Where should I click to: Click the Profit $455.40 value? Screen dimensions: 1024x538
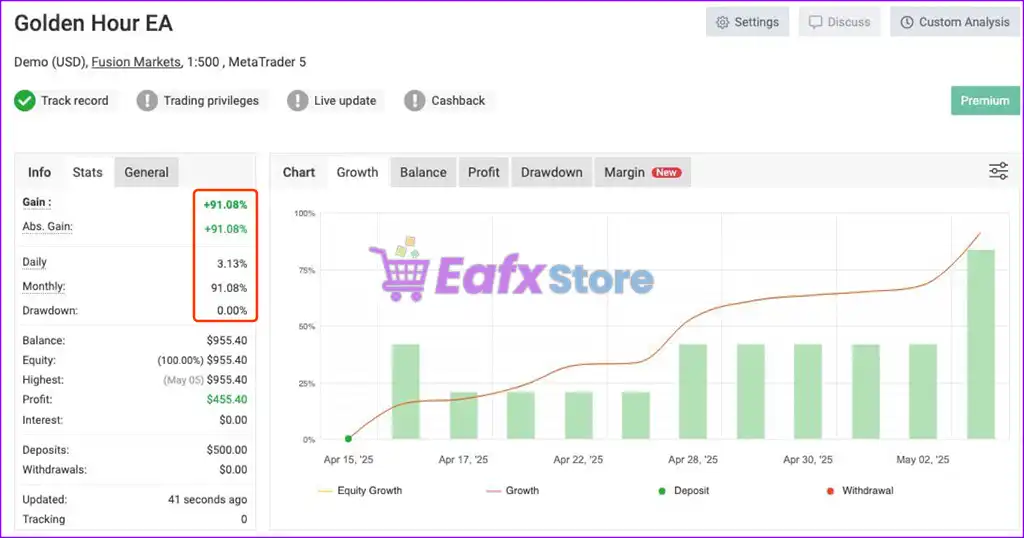pyautogui.click(x=227, y=400)
